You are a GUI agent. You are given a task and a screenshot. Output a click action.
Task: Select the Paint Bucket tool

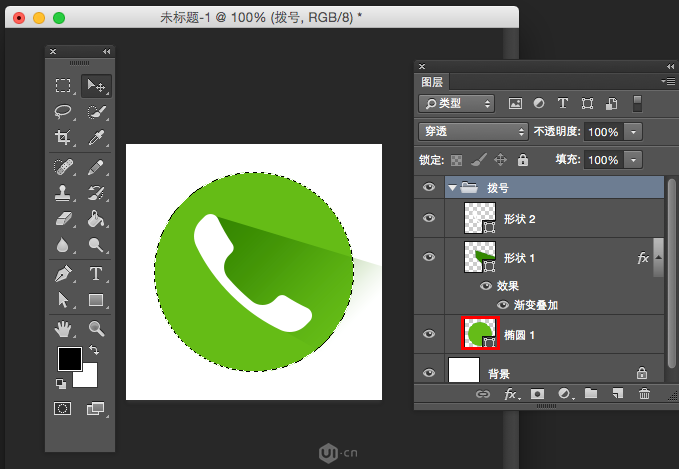[96, 219]
